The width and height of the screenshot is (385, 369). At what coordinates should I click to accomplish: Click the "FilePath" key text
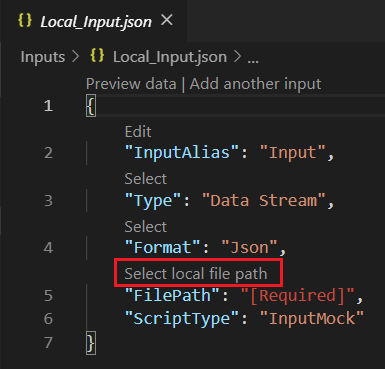172,296
